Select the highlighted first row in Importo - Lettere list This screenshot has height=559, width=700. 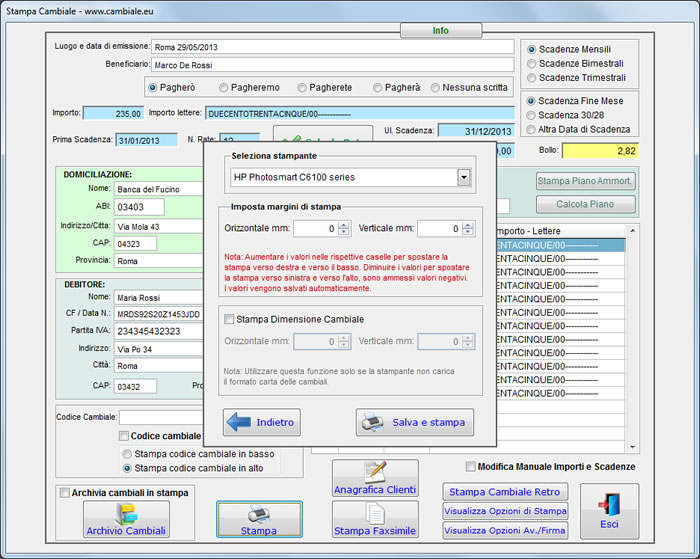point(561,245)
